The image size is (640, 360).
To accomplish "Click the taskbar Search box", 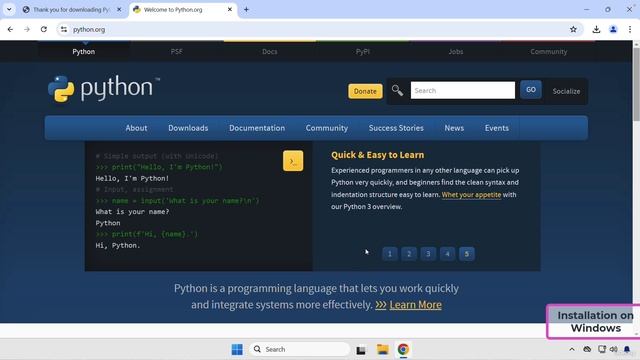I will click(300, 349).
